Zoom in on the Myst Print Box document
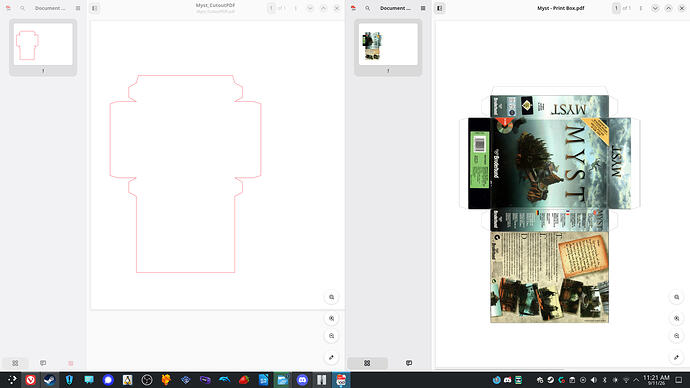Image resolution: width=690 pixels, height=388 pixels. click(x=676, y=318)
